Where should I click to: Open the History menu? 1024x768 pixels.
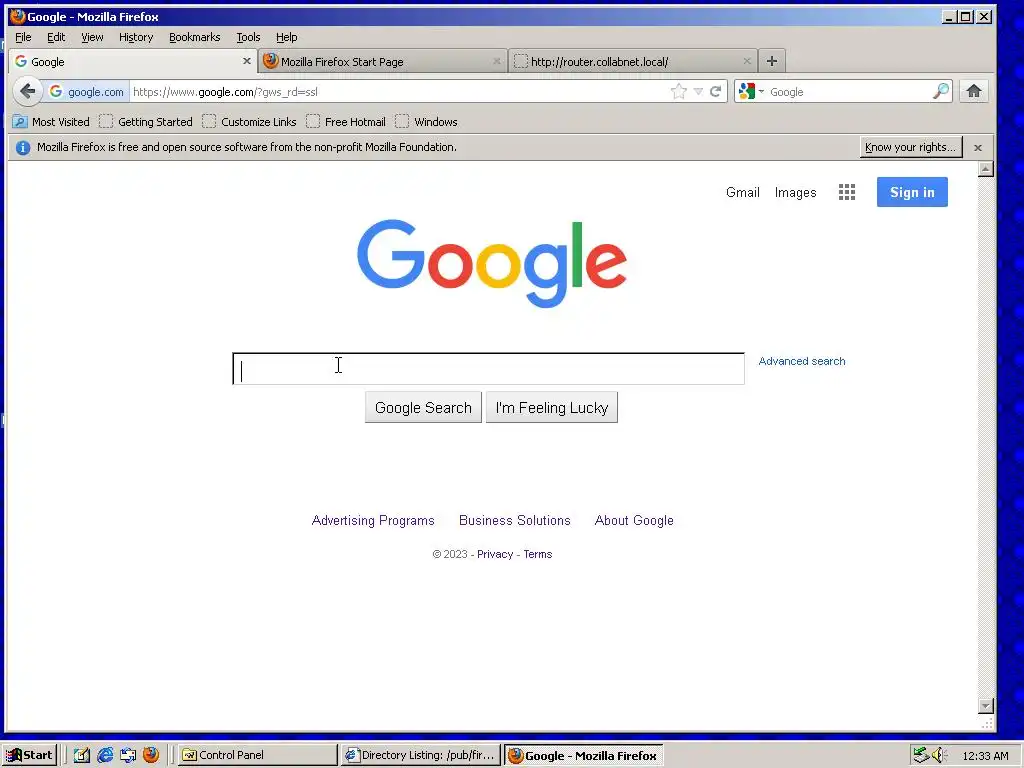coord(136,37)
